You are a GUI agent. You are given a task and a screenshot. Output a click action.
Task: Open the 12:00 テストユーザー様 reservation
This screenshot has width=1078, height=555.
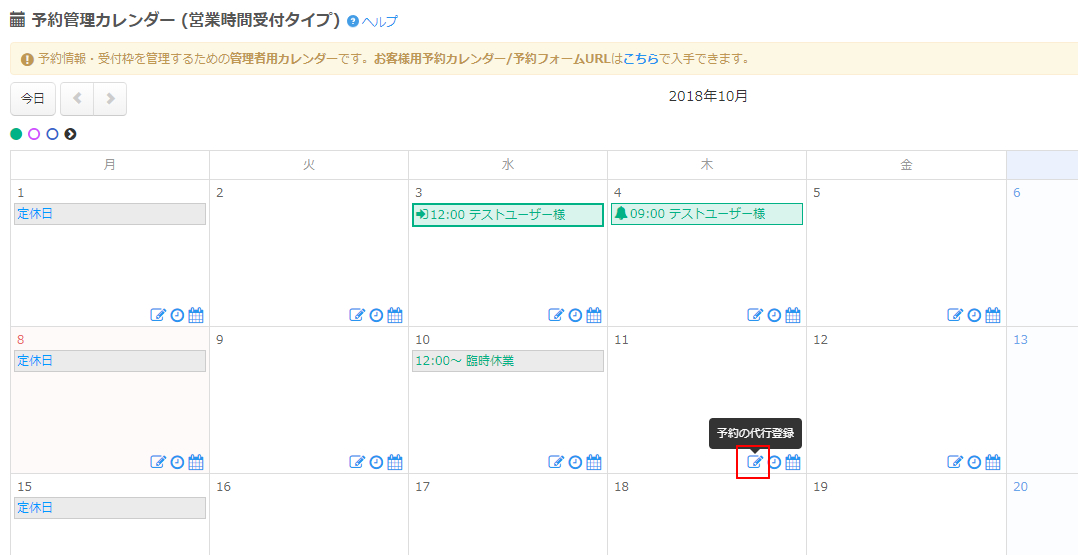coord(507,215)
